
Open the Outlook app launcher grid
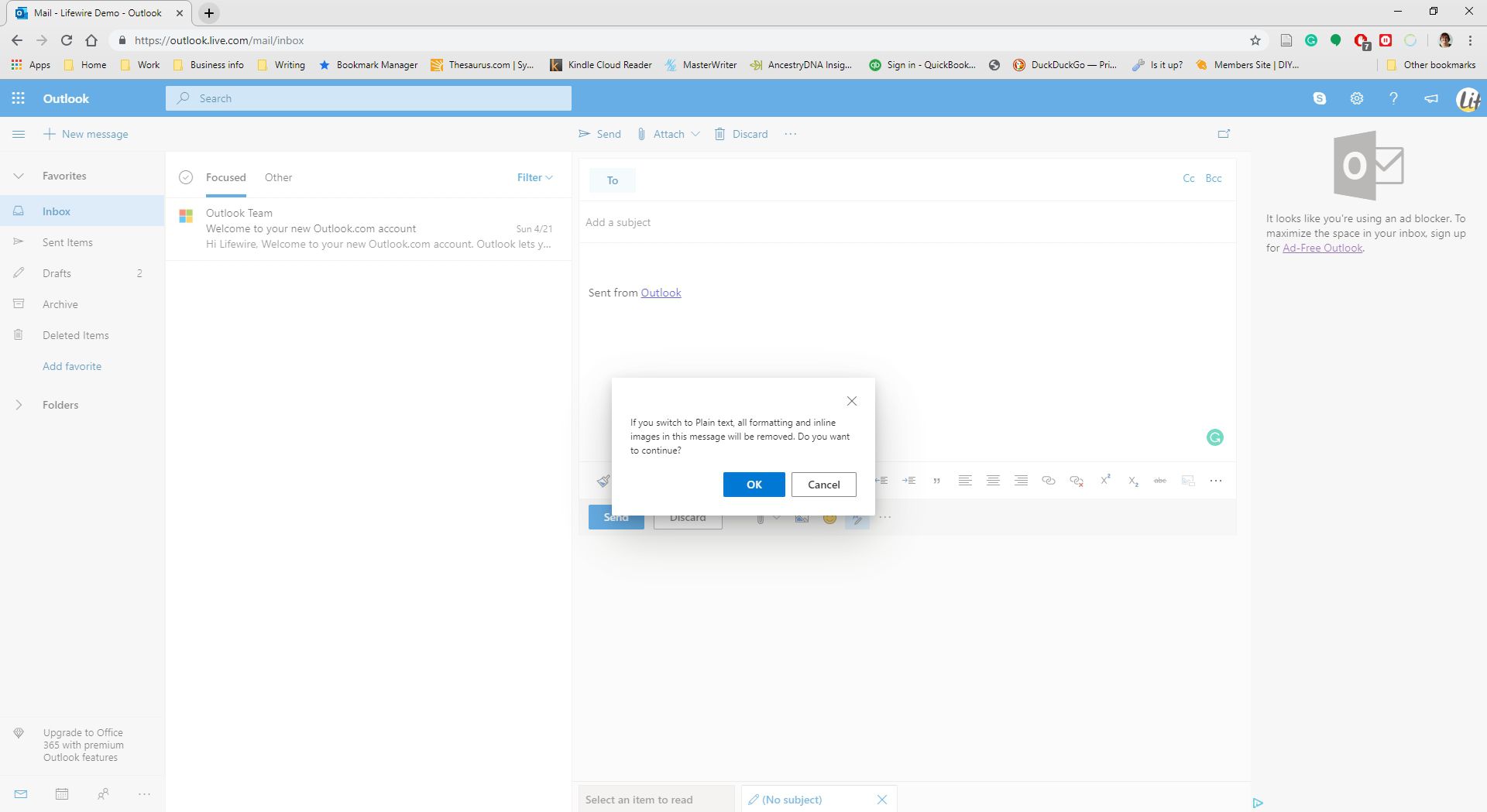19,98
